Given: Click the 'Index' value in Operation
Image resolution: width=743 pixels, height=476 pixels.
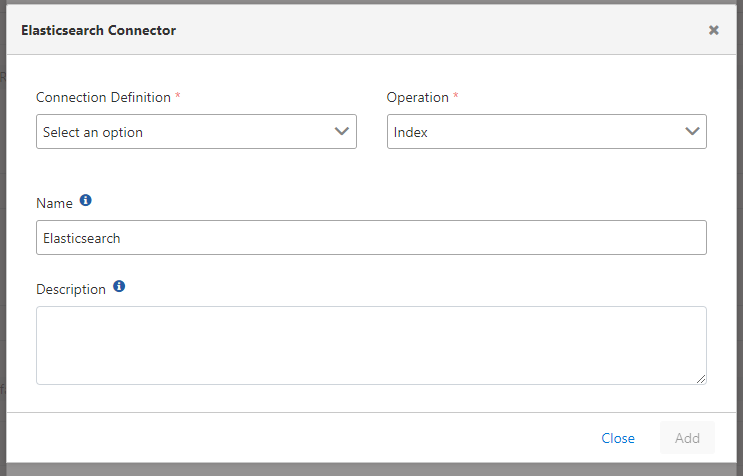Looking at the screenshot, I should pos(411,132).
